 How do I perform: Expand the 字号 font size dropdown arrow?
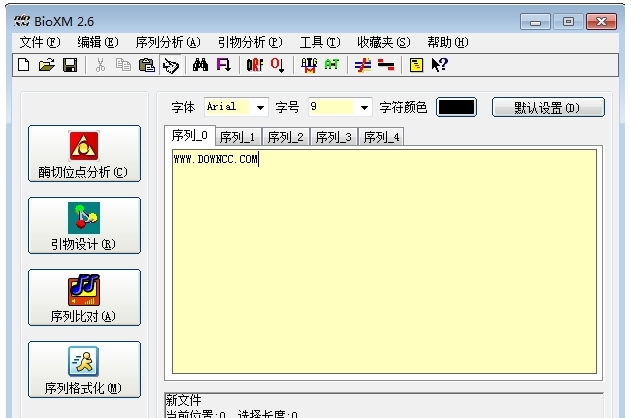364,107
